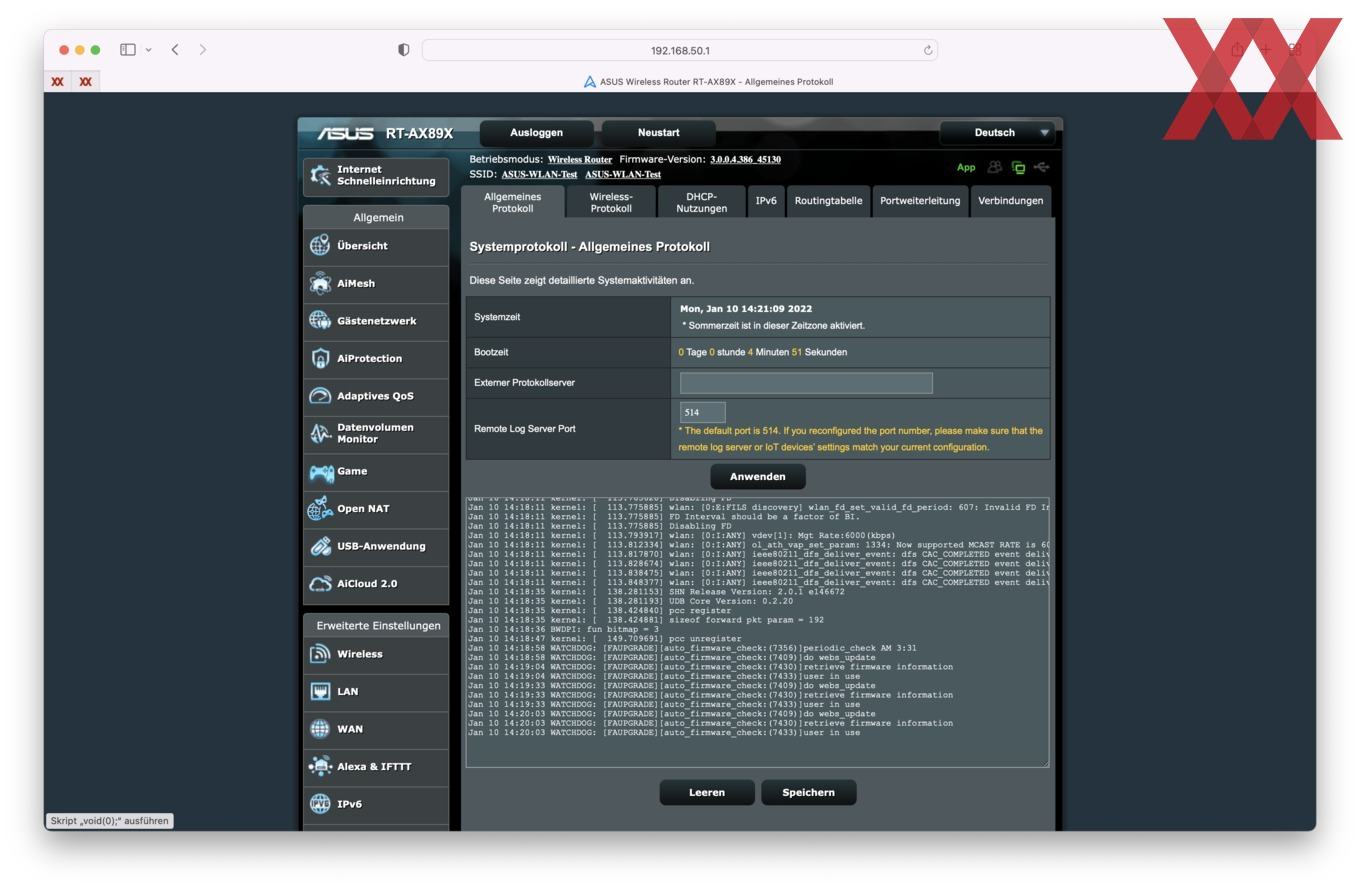Screen dimensions: 1360x889
Task: Click Speichern to save the log
Action: pyautogui.click(x=808, y=793)
